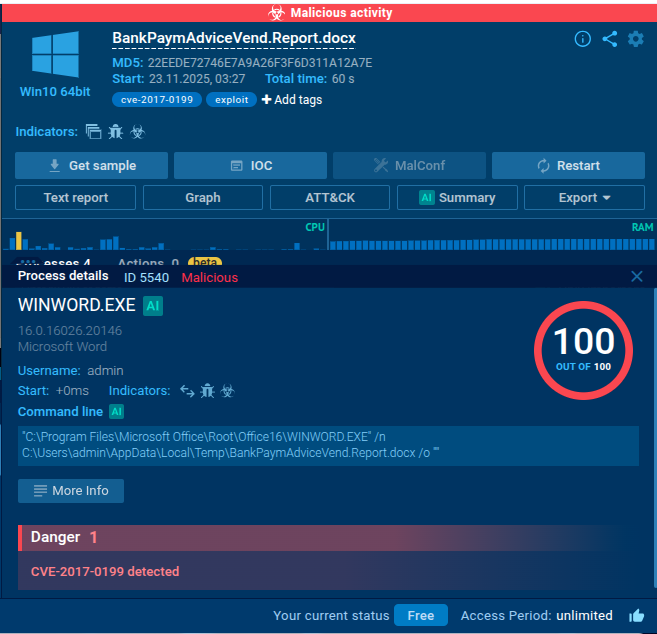Click the exploit tag
Viewport: 657px width, 634px height.
pos(231,100)
